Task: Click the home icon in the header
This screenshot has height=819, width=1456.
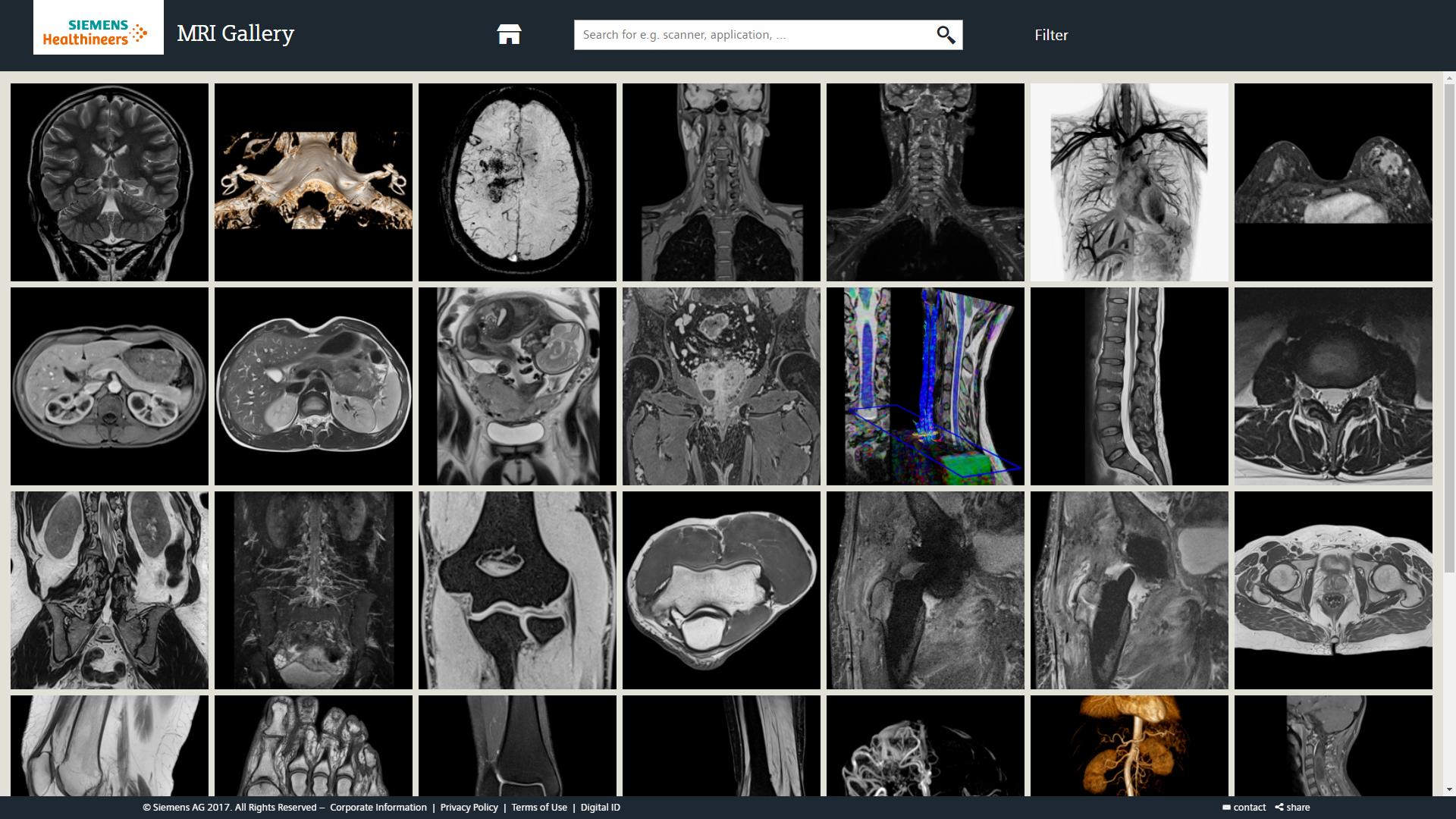Action: coord(508,33)
